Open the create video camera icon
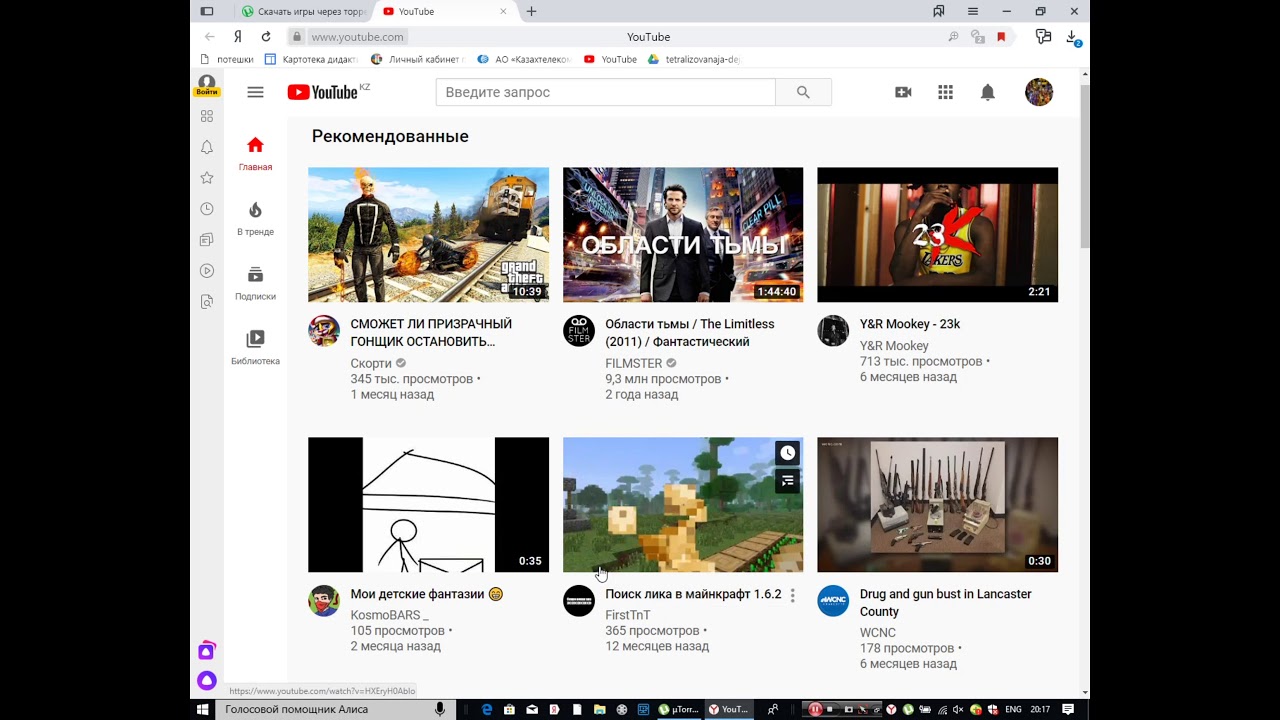The height and width of the screenshot is (720, 1280). pyautogui.click(x=903, y=92)
